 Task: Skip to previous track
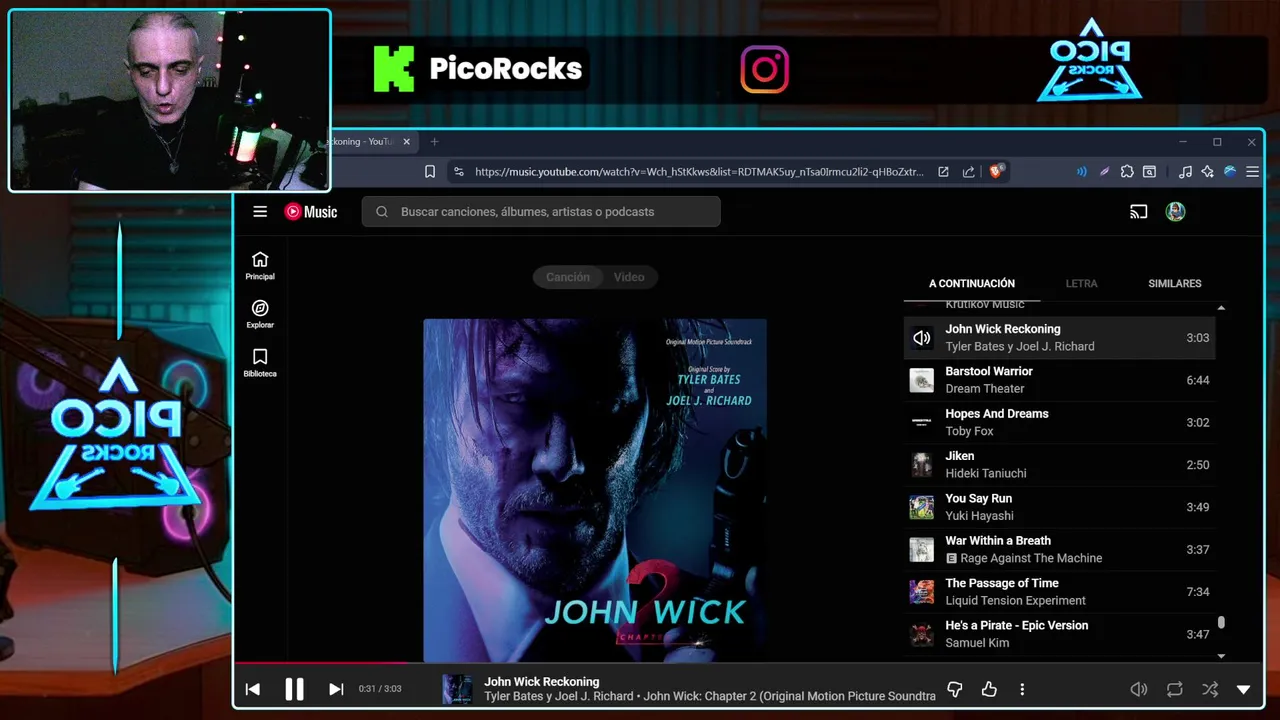coord(253,689)
